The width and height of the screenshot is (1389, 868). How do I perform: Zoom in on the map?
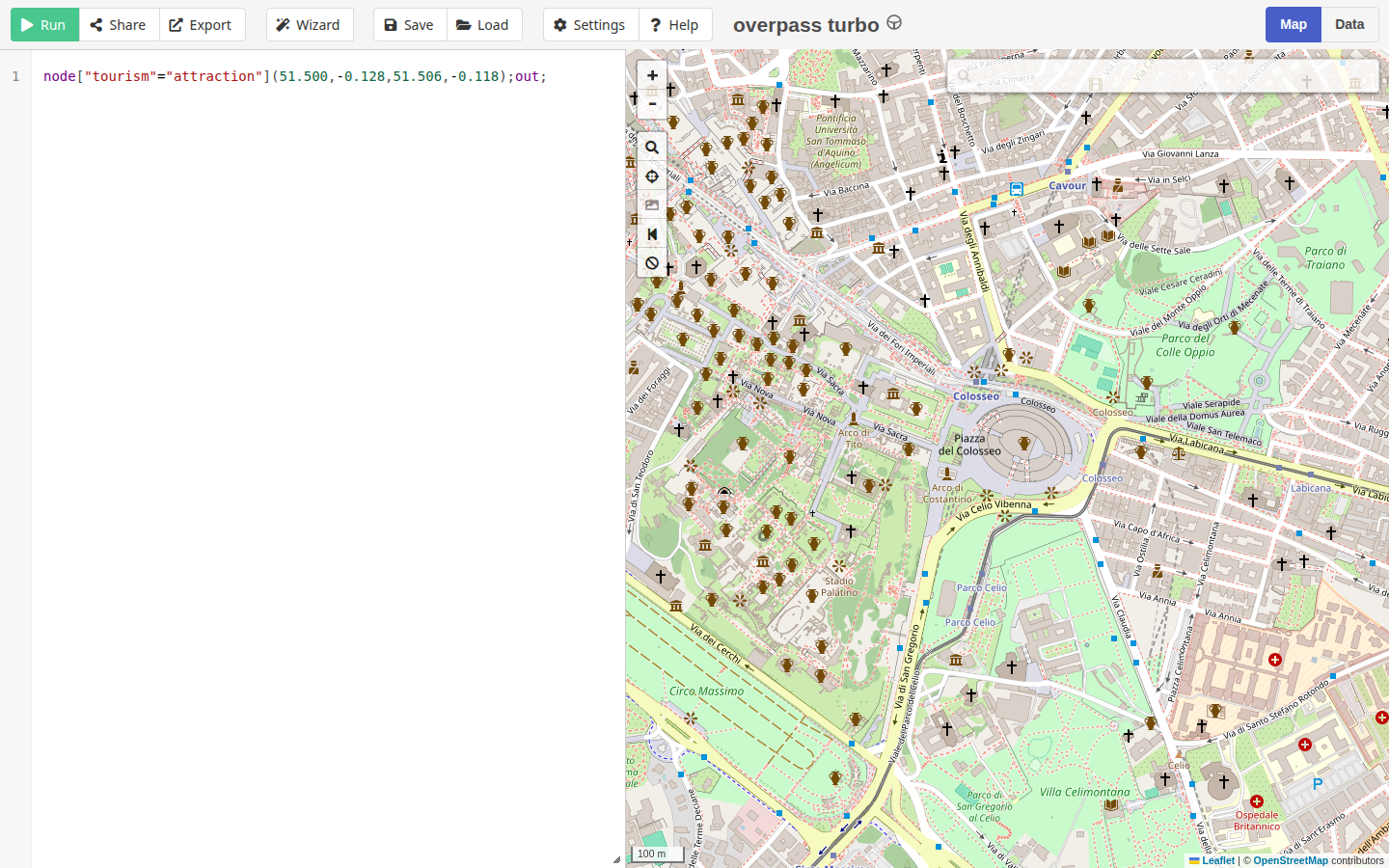click(x=652, y=75)
